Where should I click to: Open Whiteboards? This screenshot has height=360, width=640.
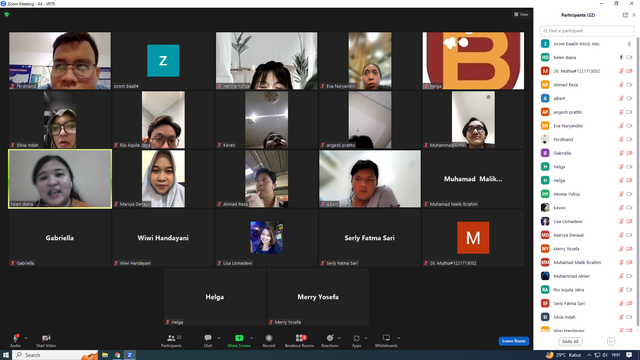coord(386,340)
